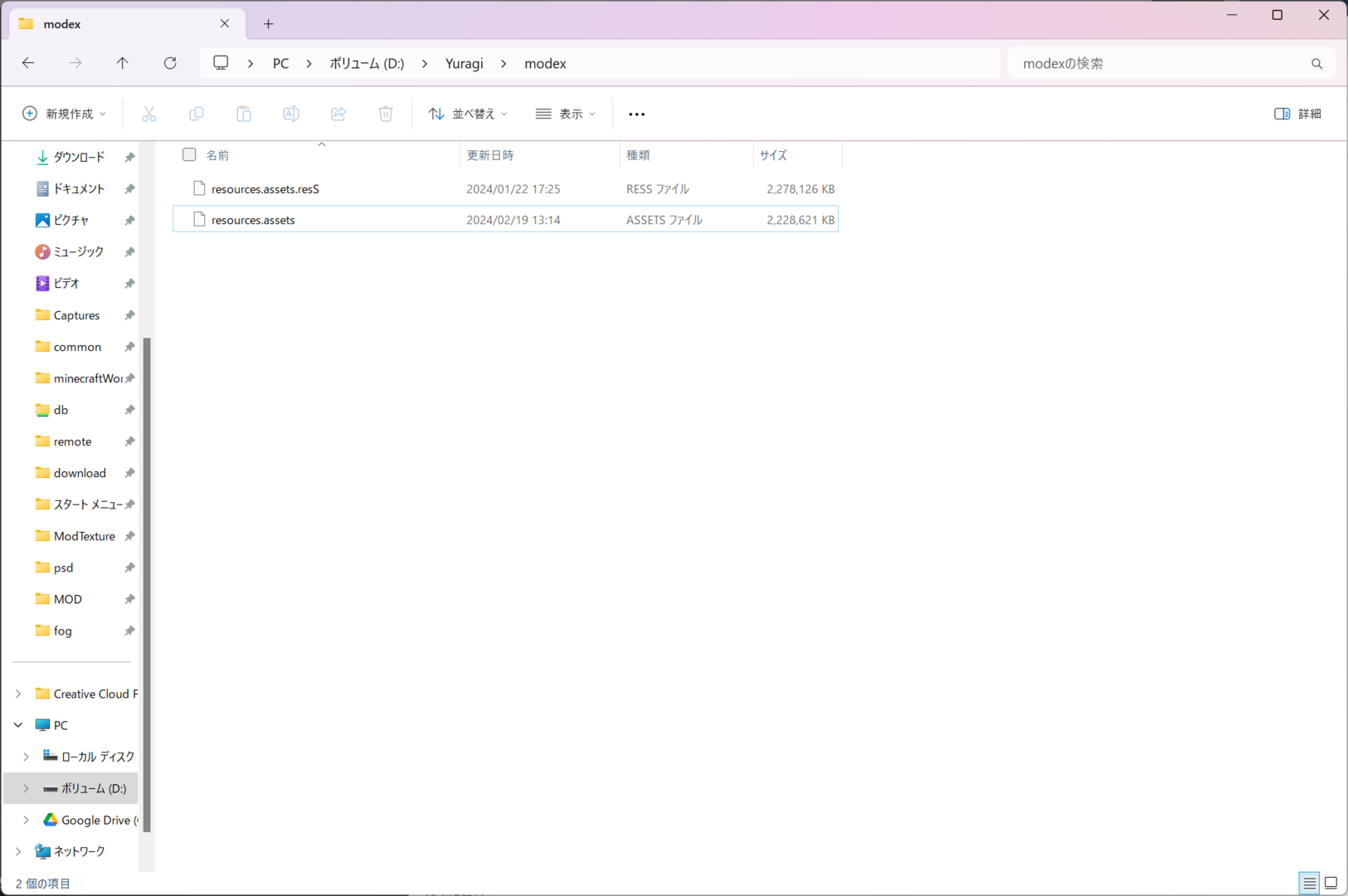1348x896 pixels.
Task: Click the search magnifier icon
Action: coord(1316,64)
